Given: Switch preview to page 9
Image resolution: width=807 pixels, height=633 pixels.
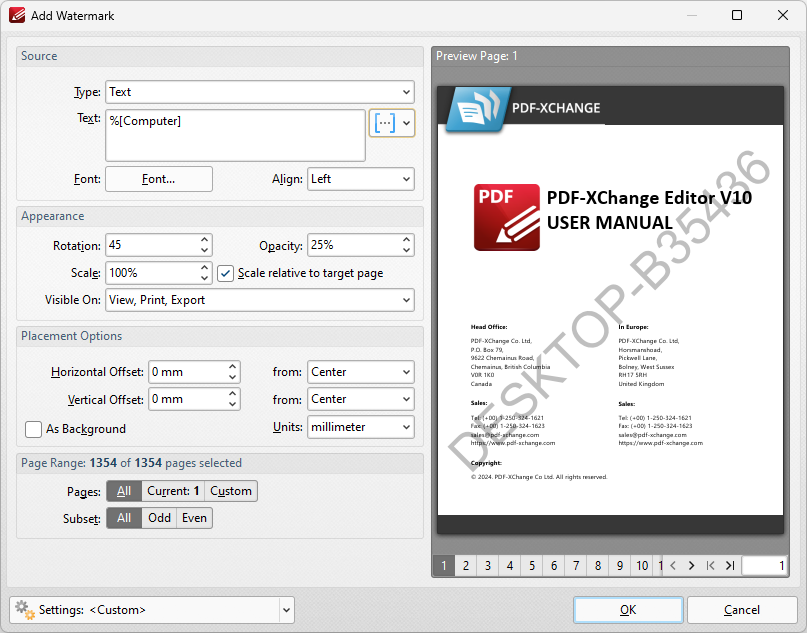Looking at the screenshot, I should click(620, 566).
